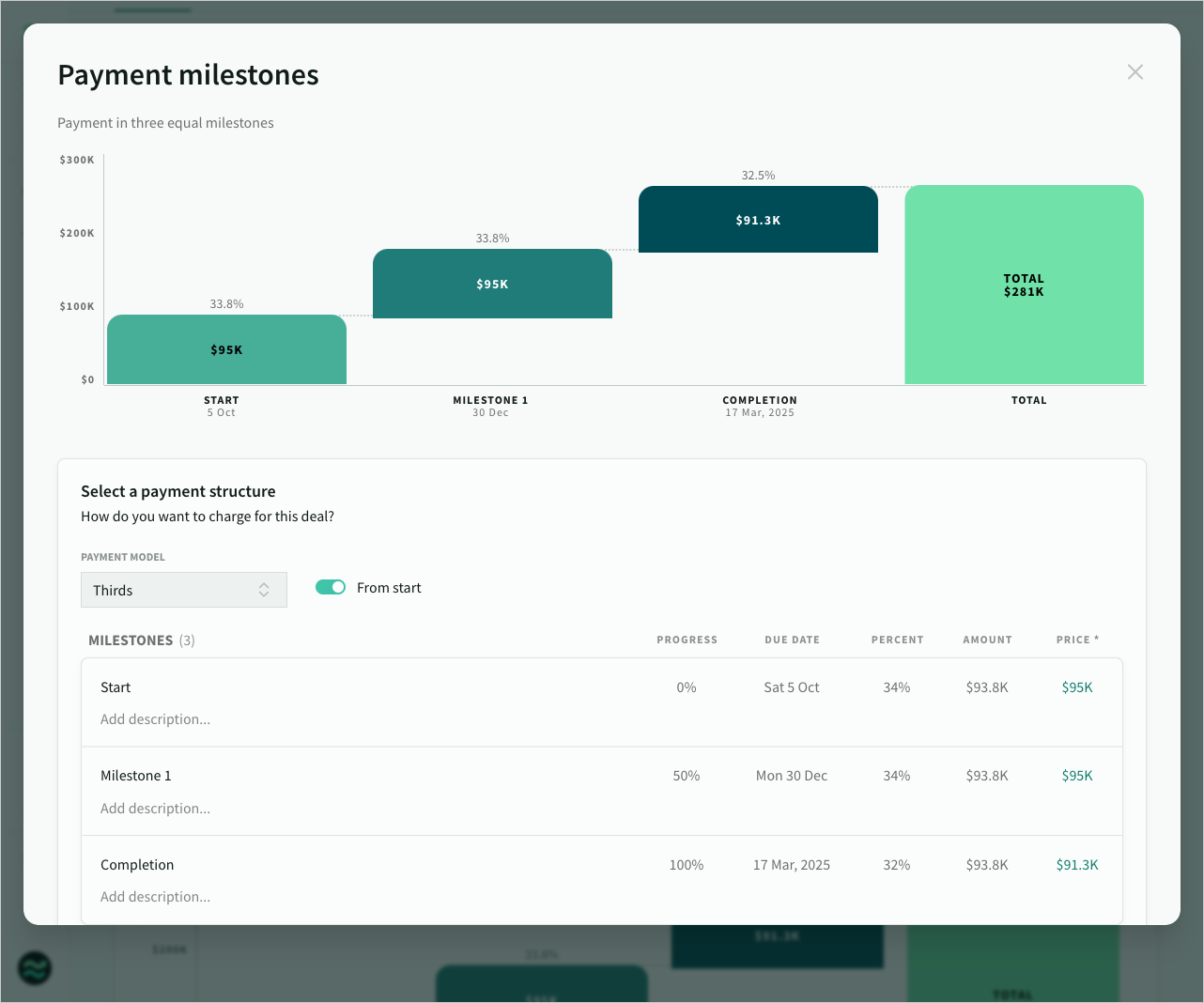Viewport: 1204px width, 1003px height.
Task: Click the $91.3K Completion bar in chart
Action: point(758,220)
